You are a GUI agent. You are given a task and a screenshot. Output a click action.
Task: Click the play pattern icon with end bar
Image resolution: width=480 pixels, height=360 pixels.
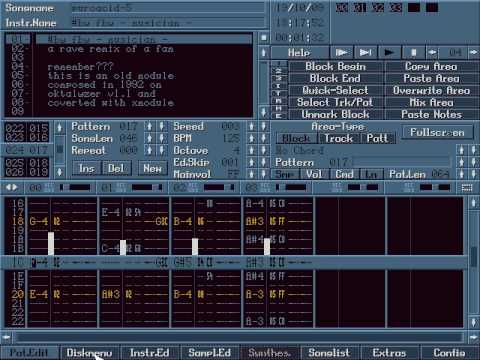pyautogui.click(x=365, y=52)
